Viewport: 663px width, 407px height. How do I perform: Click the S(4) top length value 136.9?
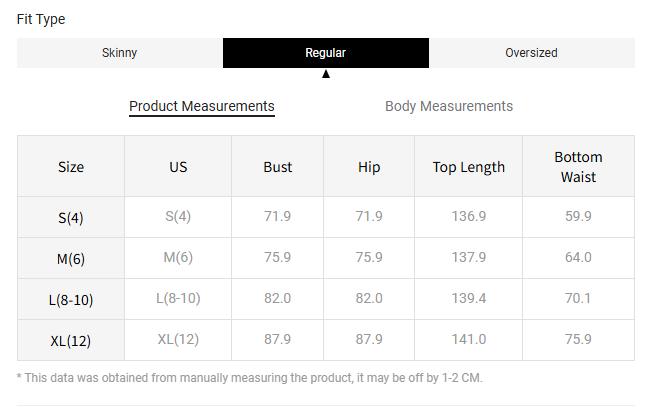(469, 216)
